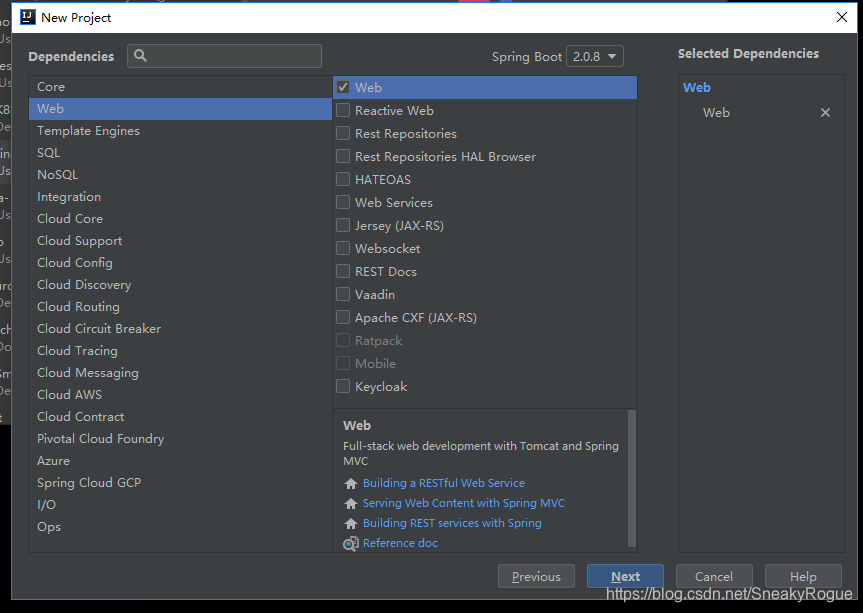Choose the Cloud Tracing category
The image size is (863, 613).
[x=180, y=351]
